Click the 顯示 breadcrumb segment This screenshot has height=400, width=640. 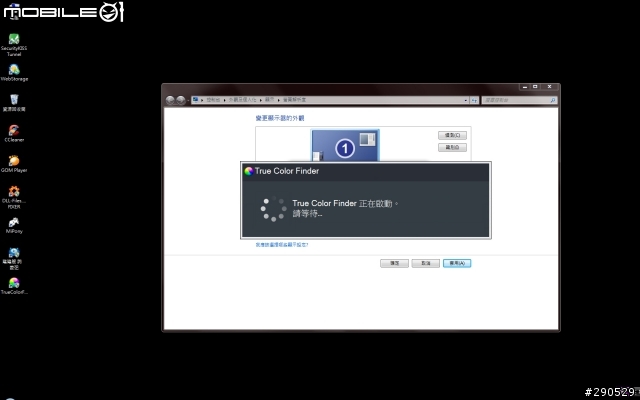click(269, 100)
